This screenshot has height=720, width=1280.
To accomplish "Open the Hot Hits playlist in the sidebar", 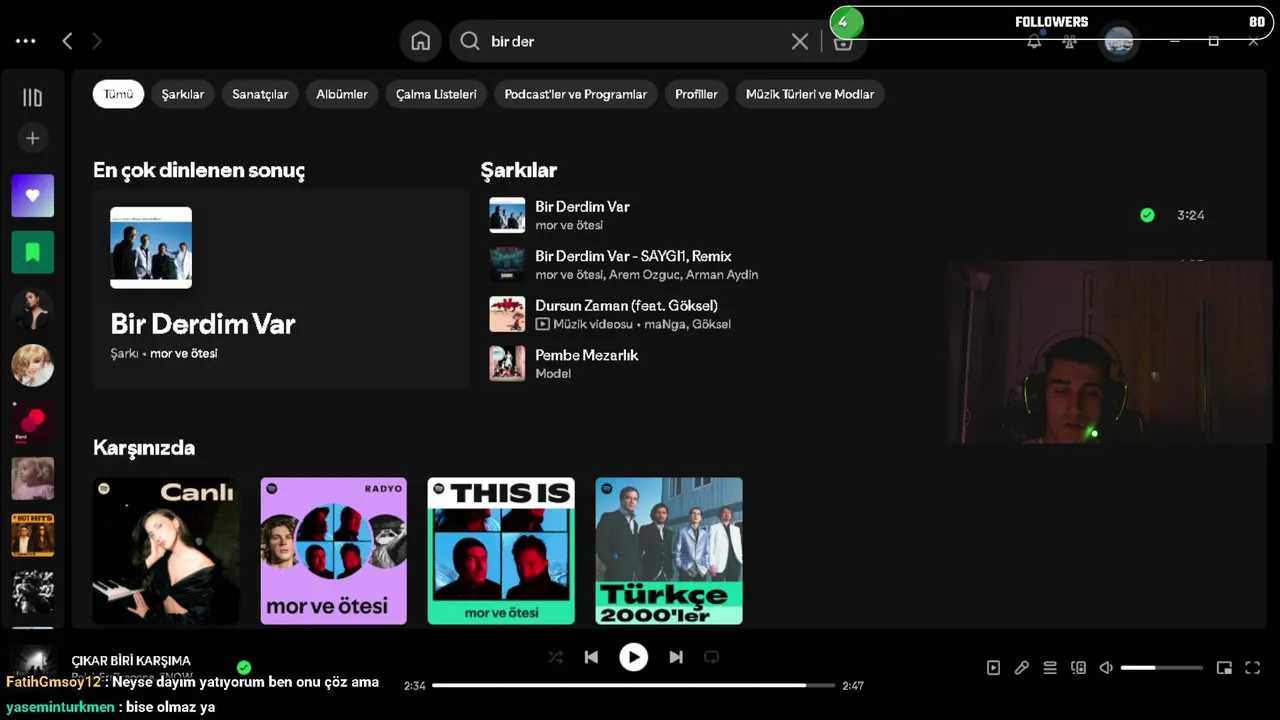I will tap(32, 535).
